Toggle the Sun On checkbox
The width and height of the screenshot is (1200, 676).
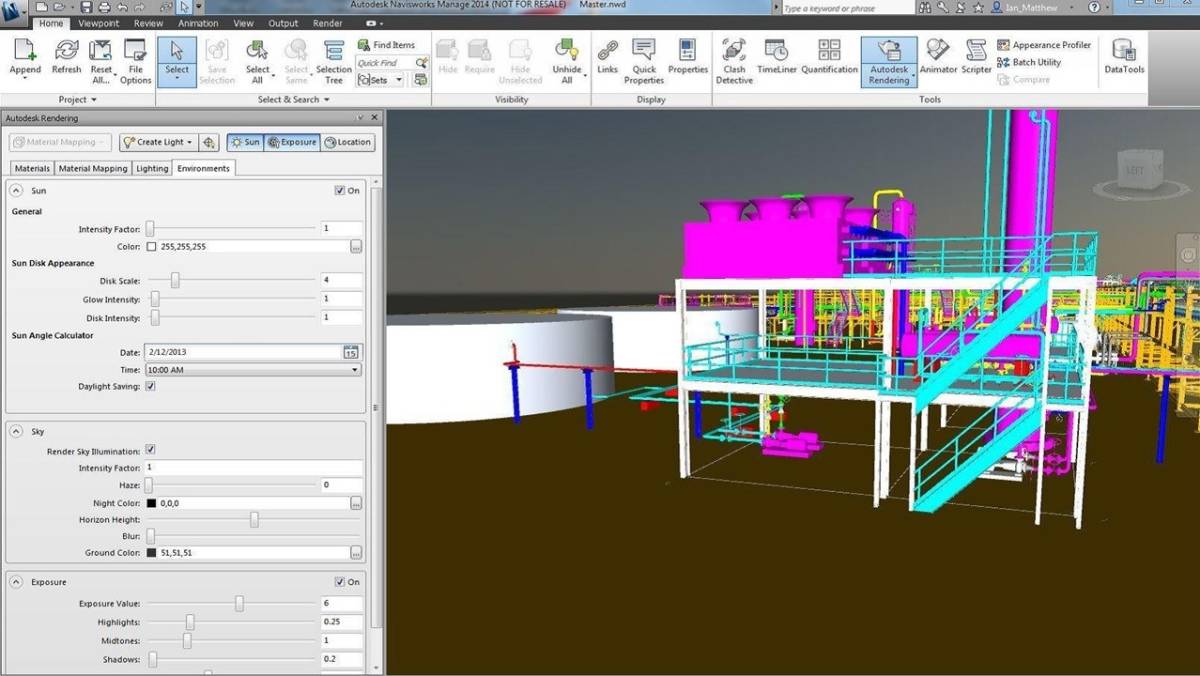coord(340,190)
